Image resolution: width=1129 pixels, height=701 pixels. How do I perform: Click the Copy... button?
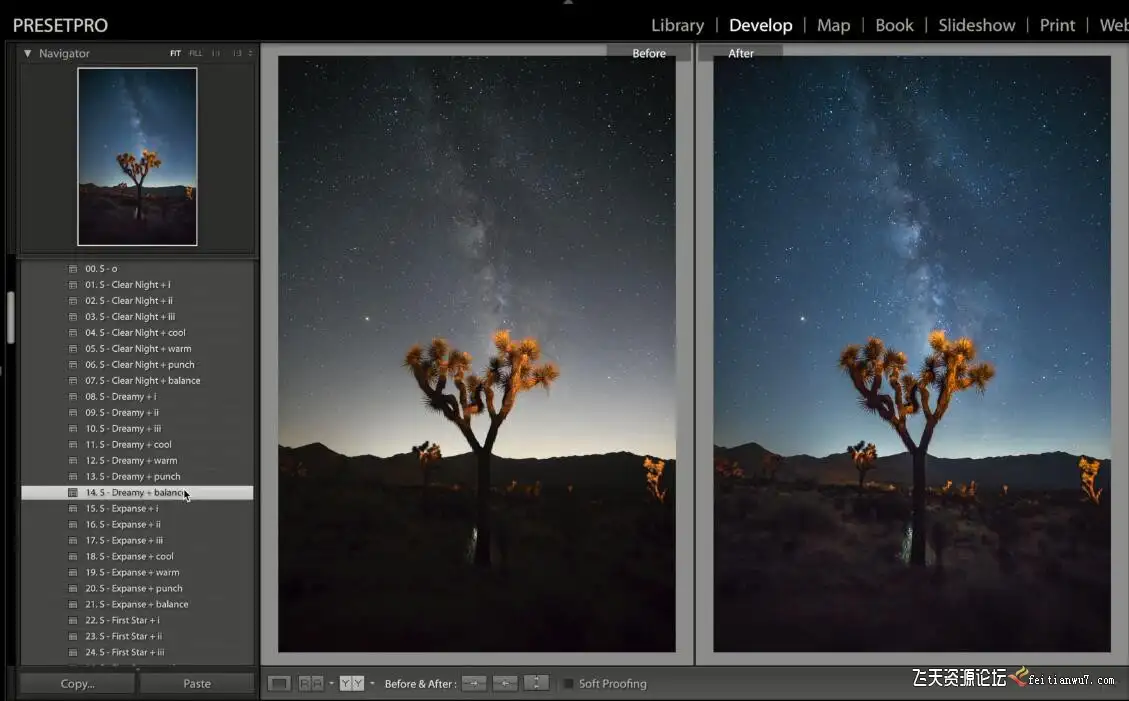(x=78, y=684)
